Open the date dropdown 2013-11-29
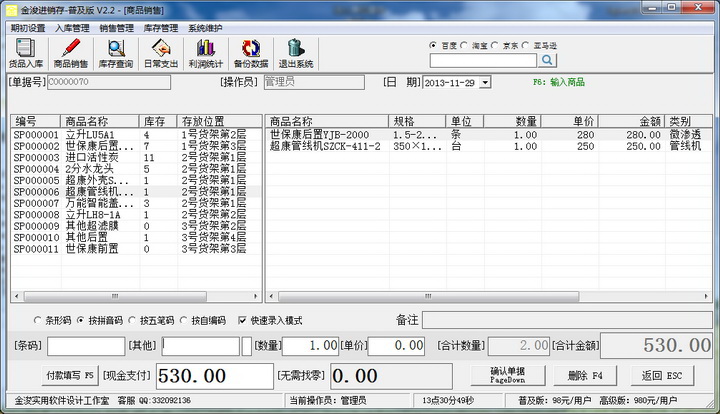Screen dimensions: 720x414 (x=485, y=82)
